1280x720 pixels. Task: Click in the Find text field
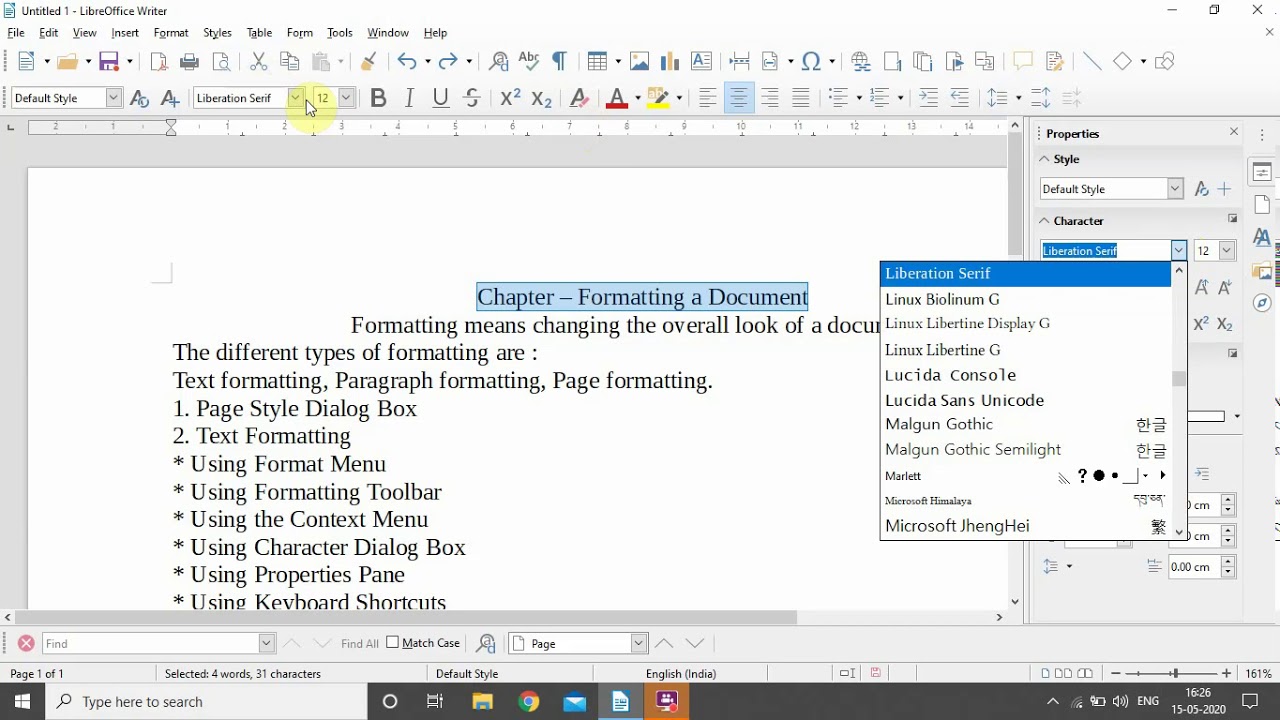click(x=150, y=643)
